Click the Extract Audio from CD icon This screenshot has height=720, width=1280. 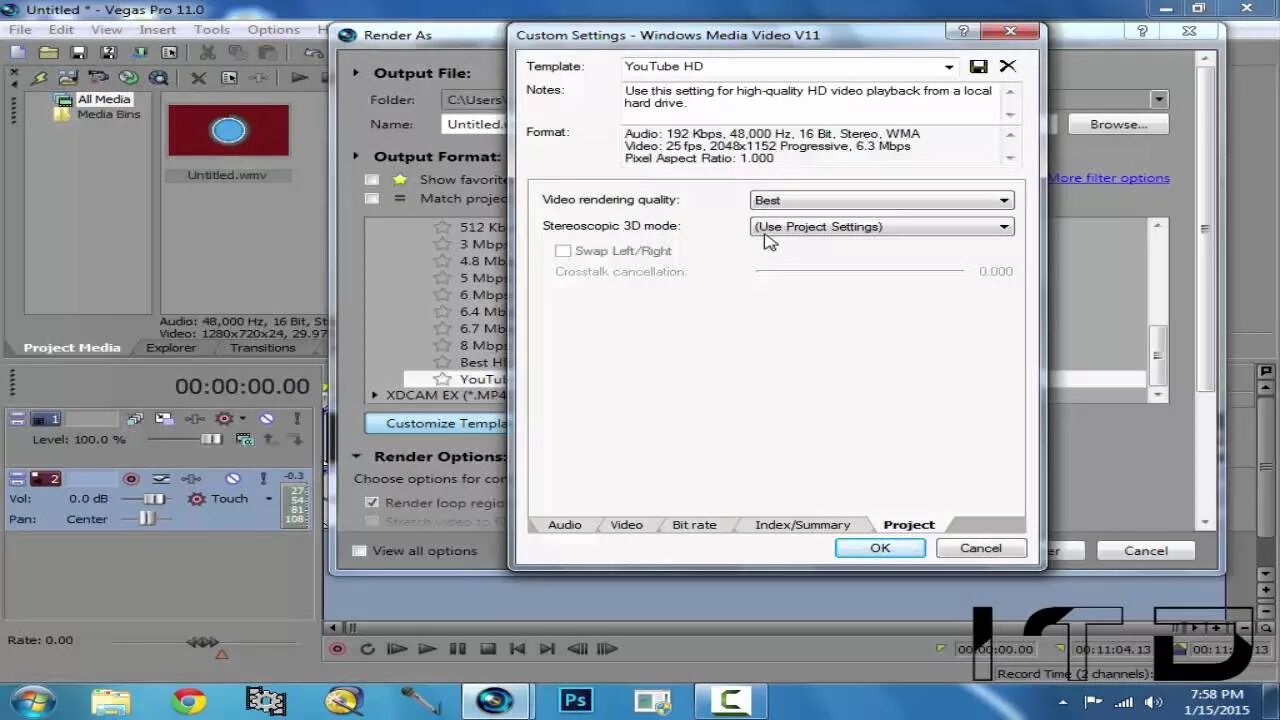[x=129, y=77]
